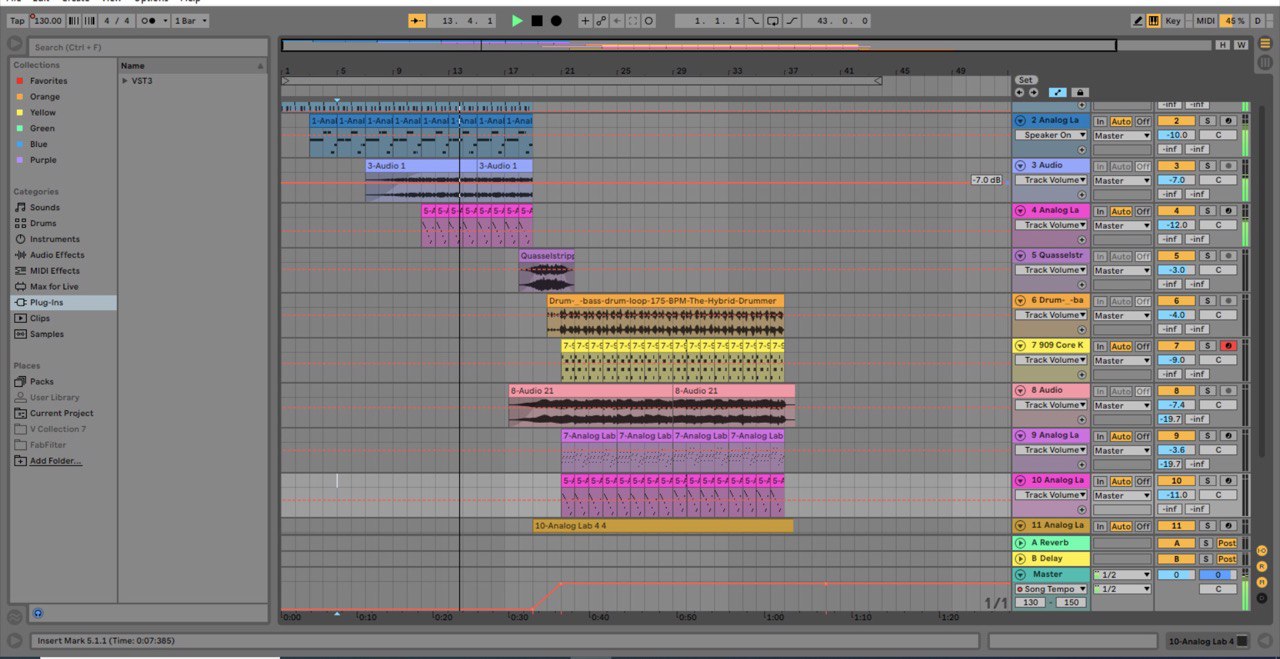Image resolution: width=1280 pixels, height=659 pixels.
Task: Click the Automation Arm icon
Action: click(601, 20)
